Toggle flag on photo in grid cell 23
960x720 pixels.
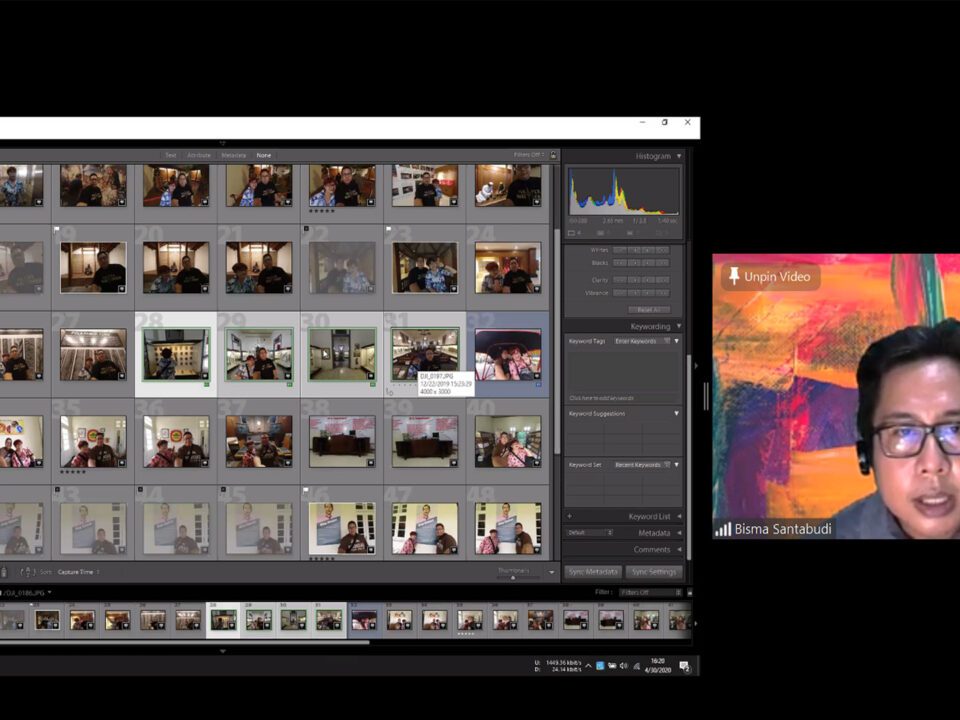[389, 229]
